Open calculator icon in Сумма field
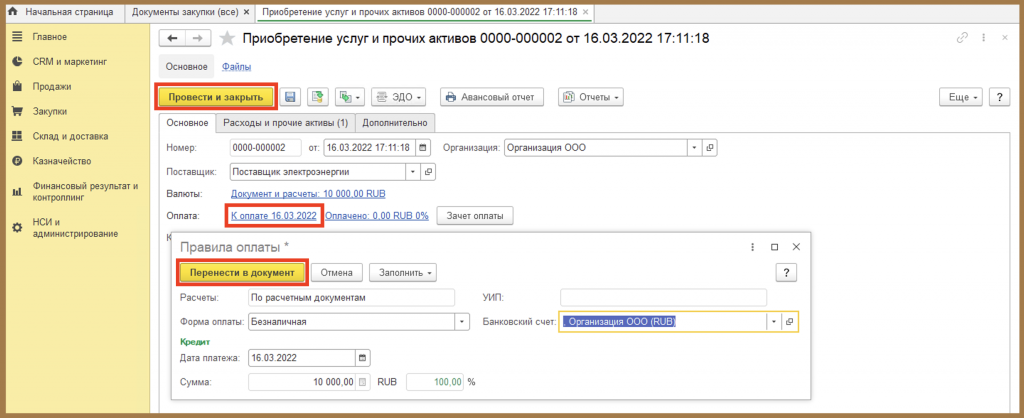The width and height of the screenshot is (1024, 418). 363,381
